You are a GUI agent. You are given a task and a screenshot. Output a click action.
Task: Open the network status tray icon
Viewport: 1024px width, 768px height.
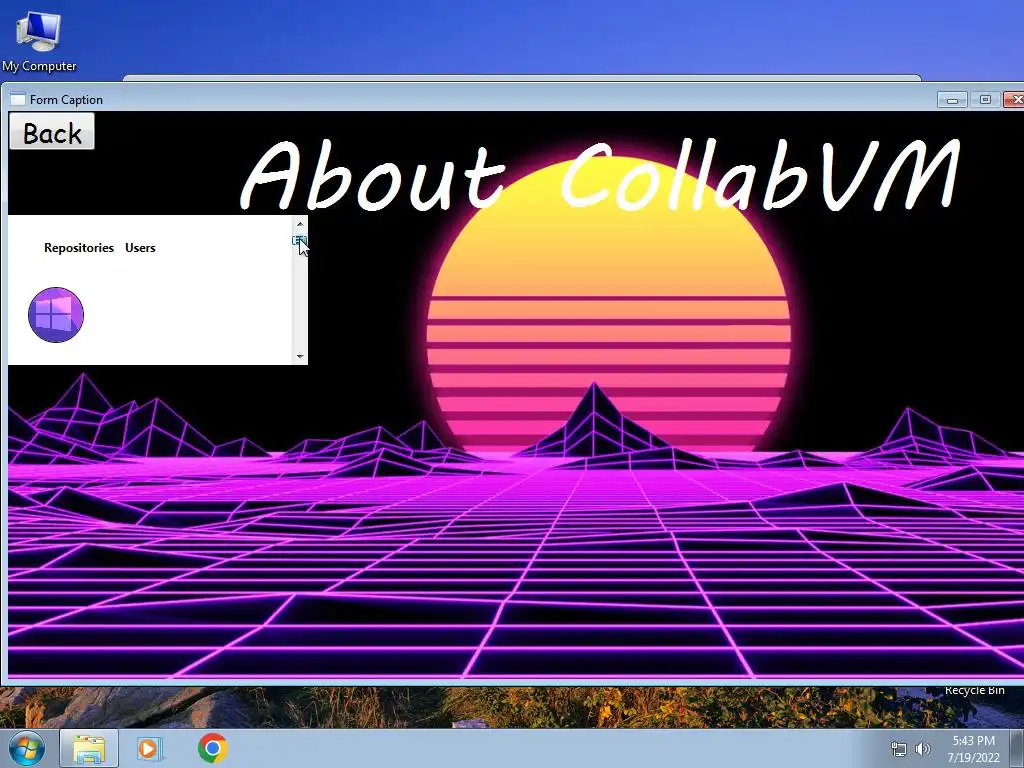pos(899,749)
